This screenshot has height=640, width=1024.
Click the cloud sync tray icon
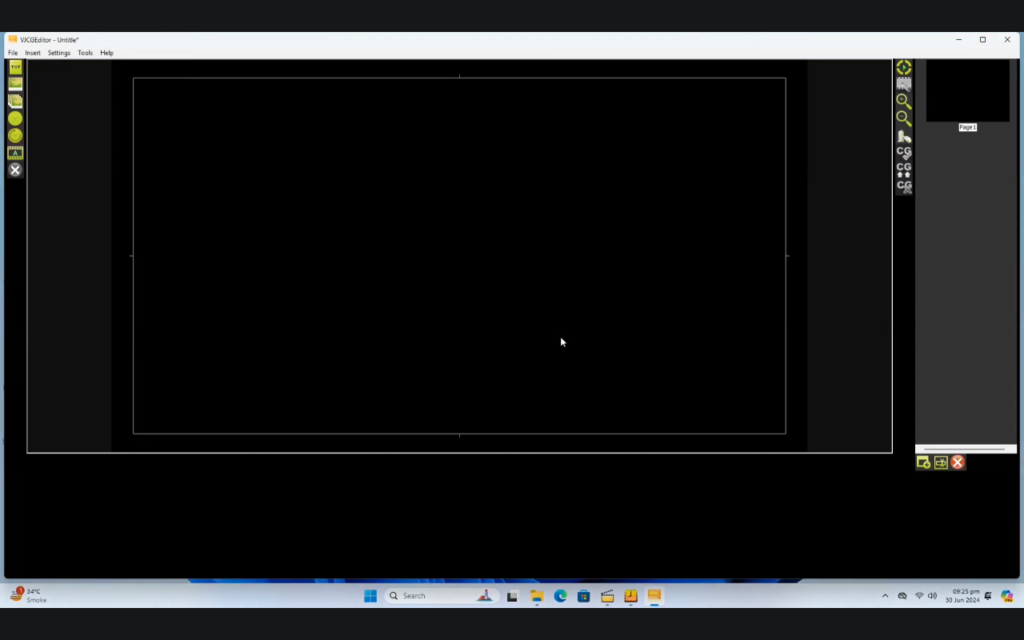902,596
